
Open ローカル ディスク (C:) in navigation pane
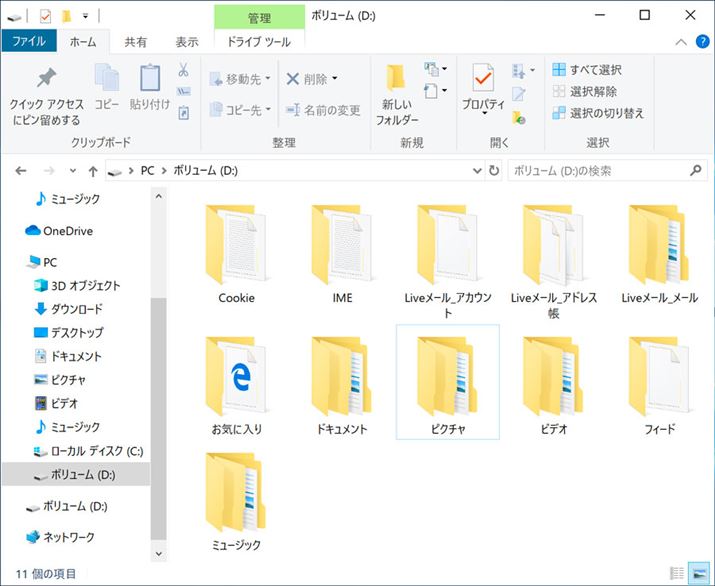[89, 451]
